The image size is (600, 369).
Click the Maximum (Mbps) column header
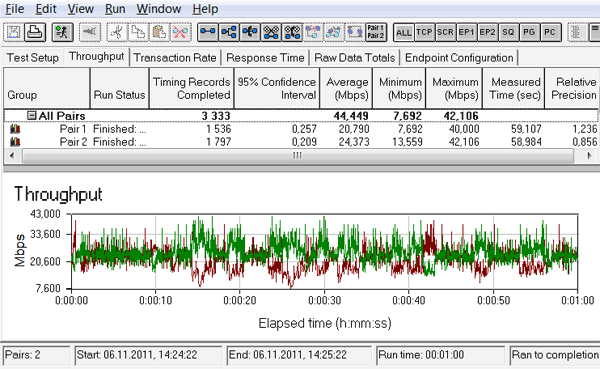tap(454, 88)
